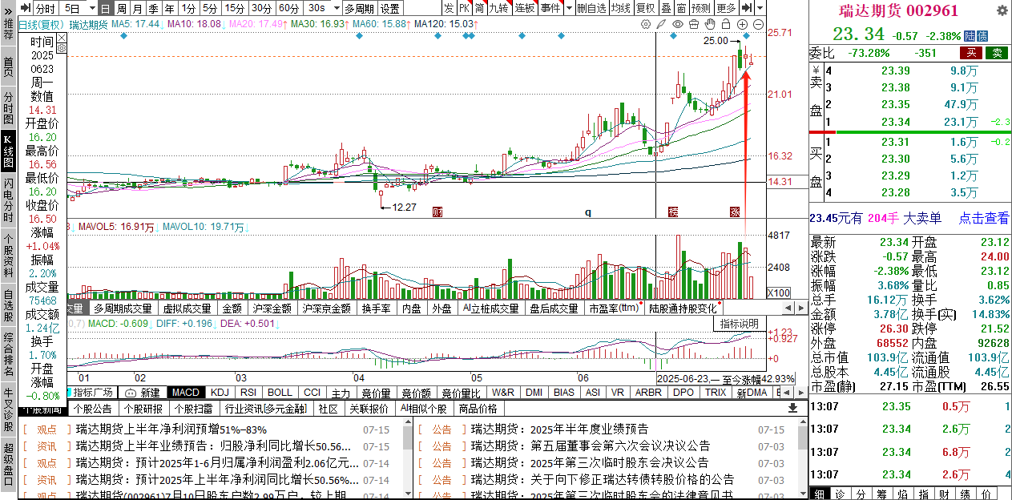Viewport: 1012px width, 500px height.
Task: Switch to 个股公告 announcements tab
Action: point(92,408)
